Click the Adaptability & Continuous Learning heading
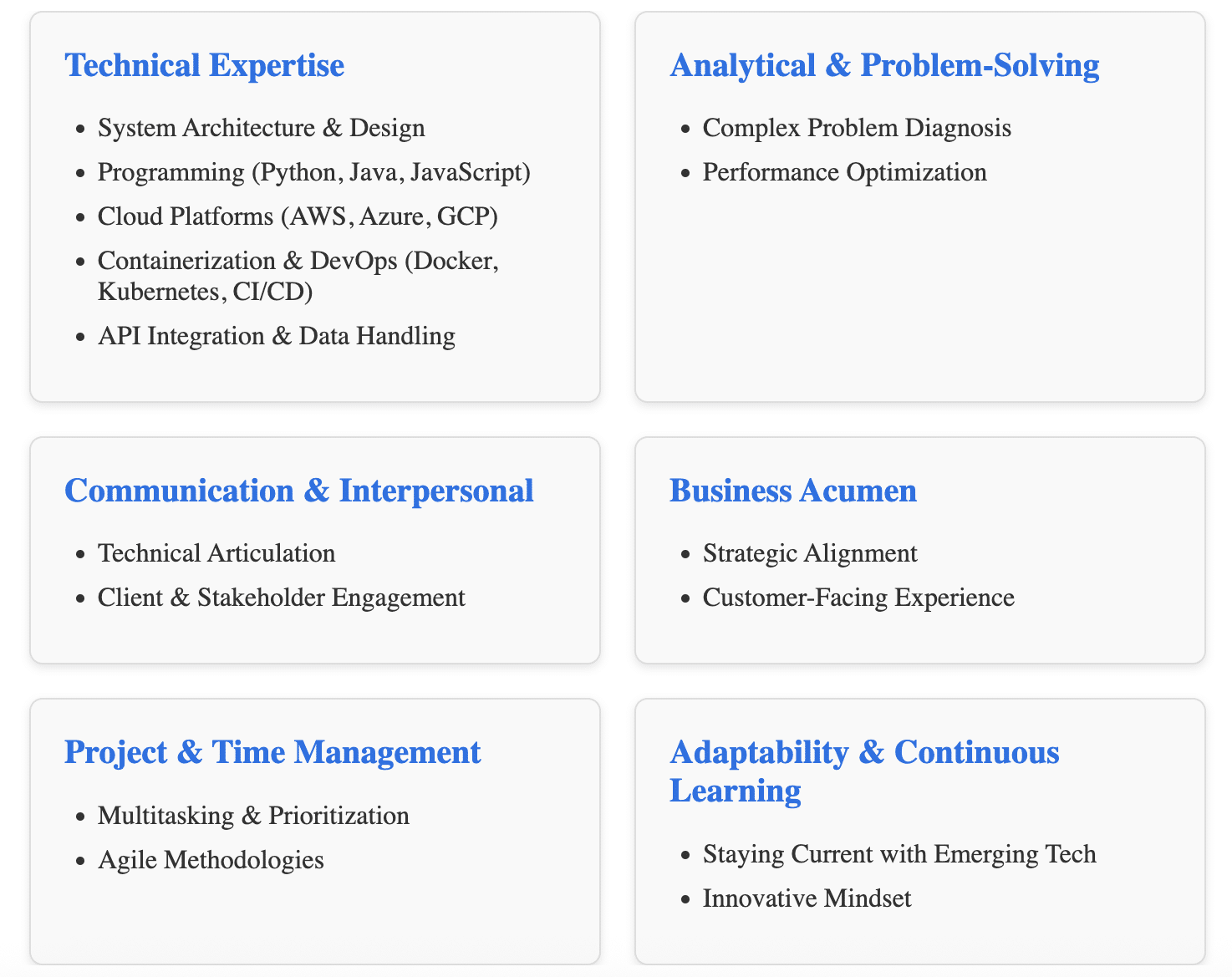The image size is (1232, 977). (864, 771)
